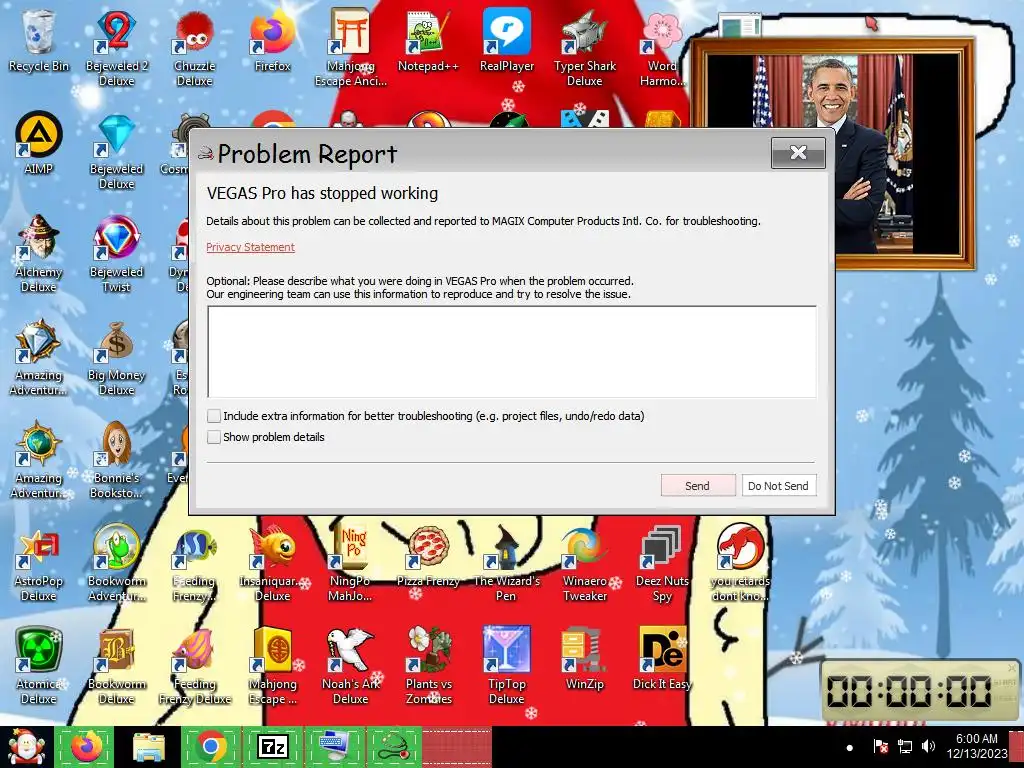The height and width of the screenshot is (768, 1024).
Task: Select Bookworm Adventures shortcut
Action: tap(117, 564)
